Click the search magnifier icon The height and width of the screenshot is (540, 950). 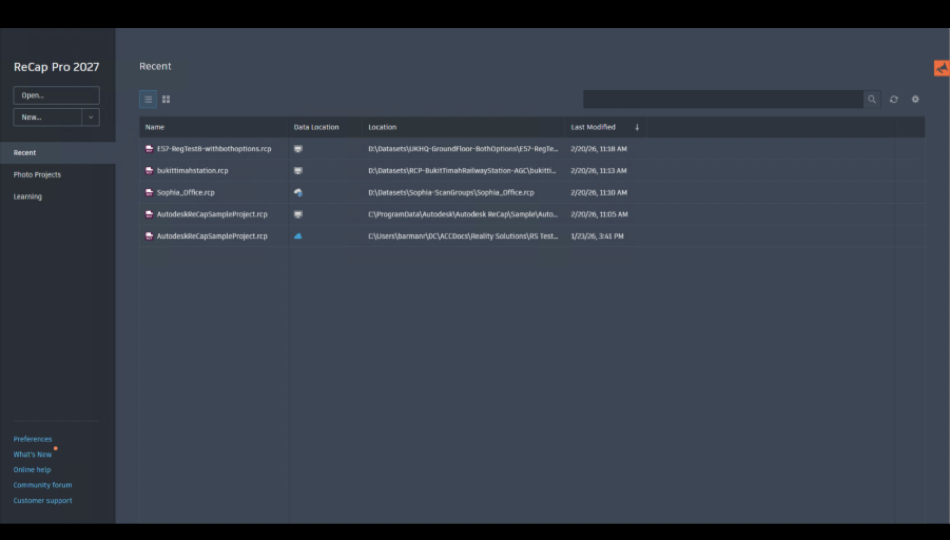(x=871, y=99)
